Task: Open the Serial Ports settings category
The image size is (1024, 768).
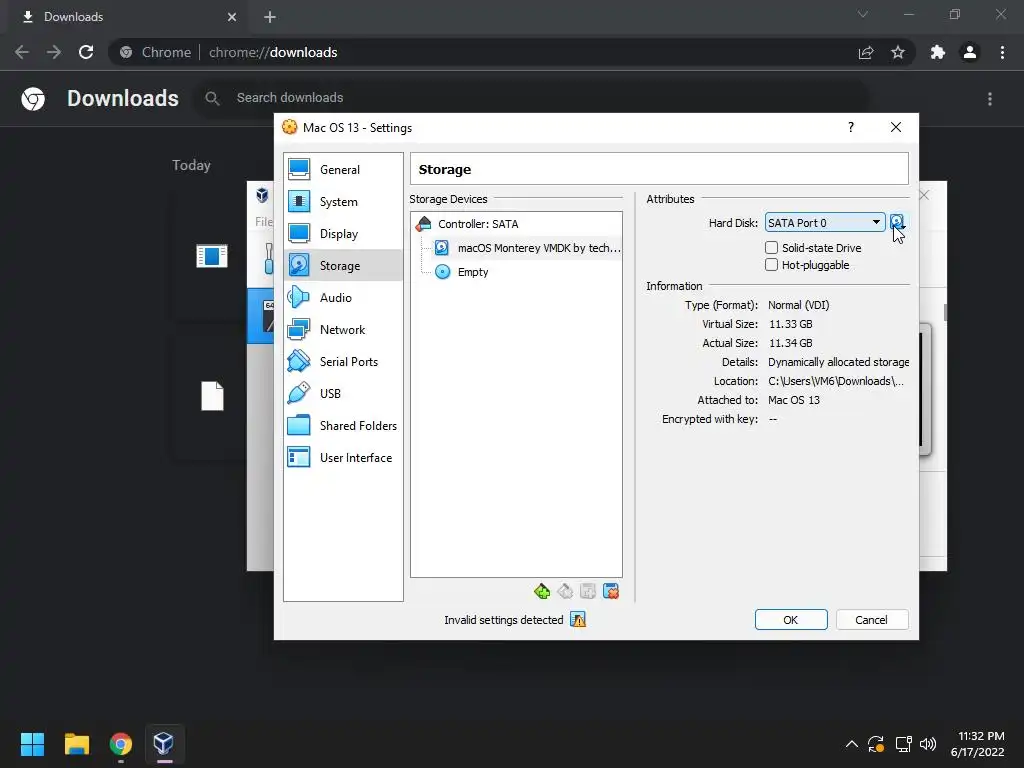Action: pyautogui.click(x=343, y=362)
